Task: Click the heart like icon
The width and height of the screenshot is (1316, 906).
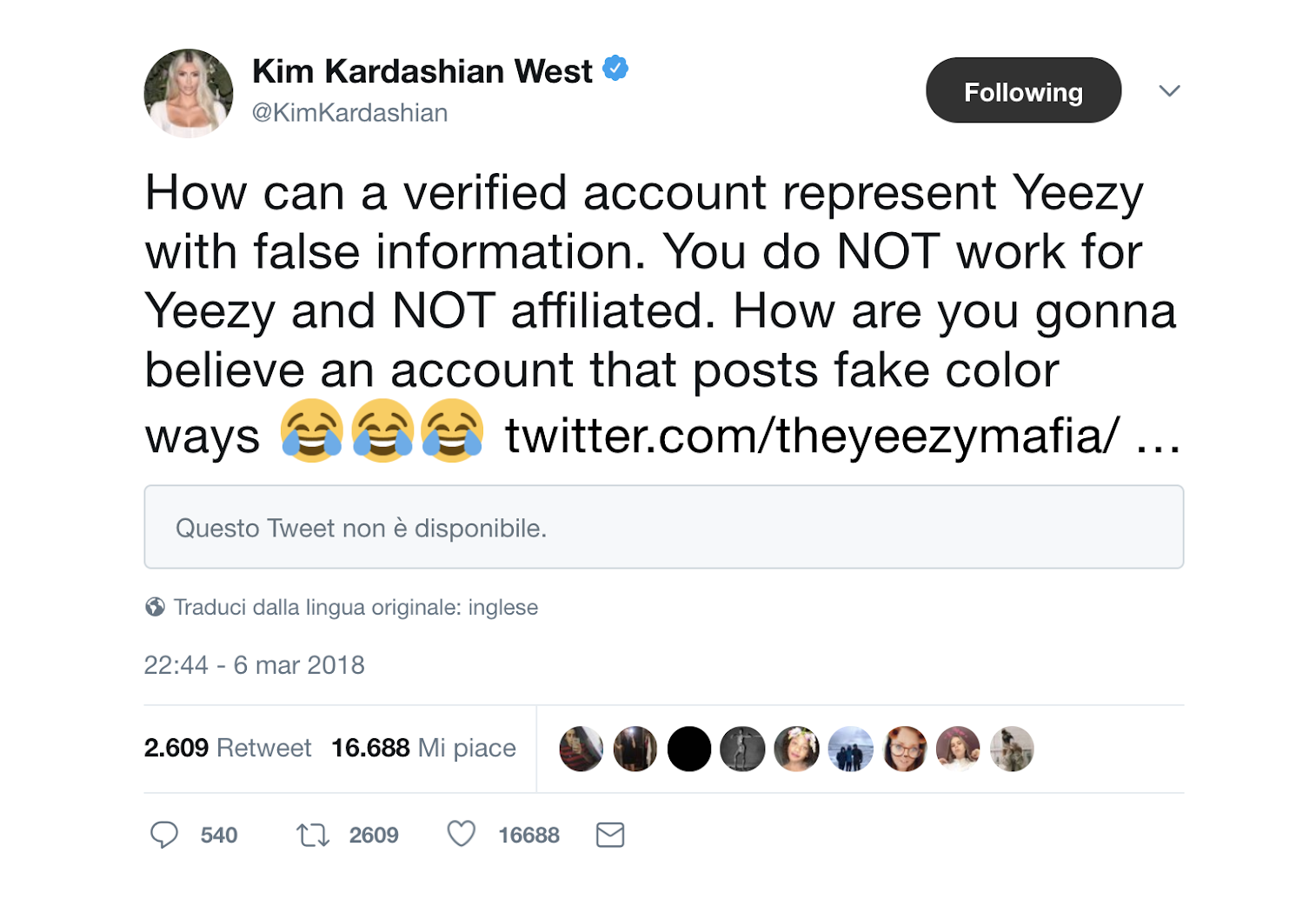Action: [x=461, y=834]
